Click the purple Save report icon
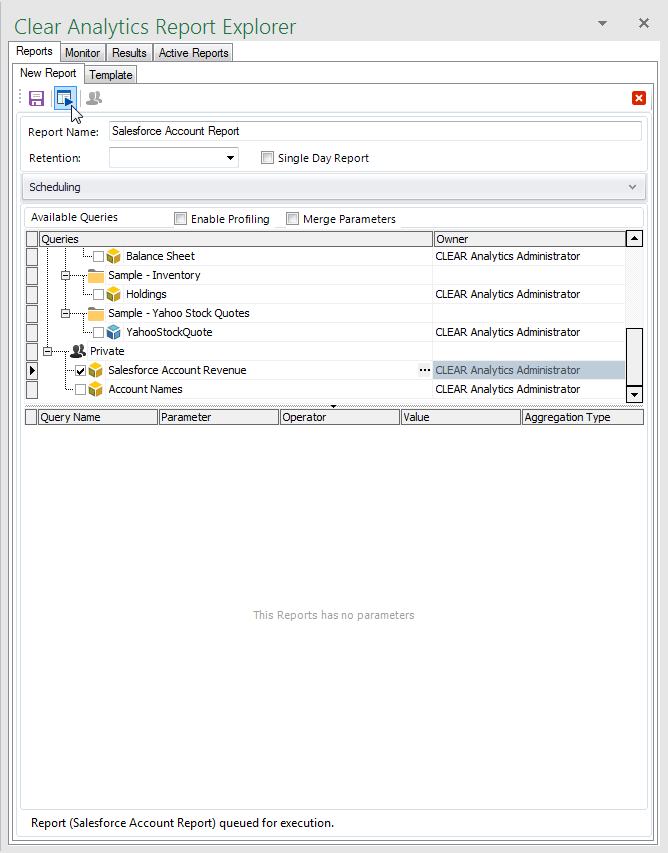 (x=36, y=98)
